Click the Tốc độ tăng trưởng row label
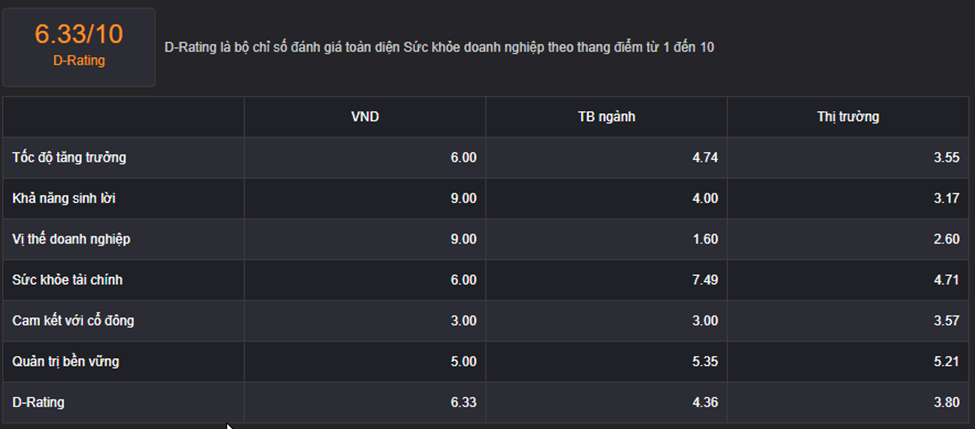This screenshot has height=429, width=975. pos(69,157)
